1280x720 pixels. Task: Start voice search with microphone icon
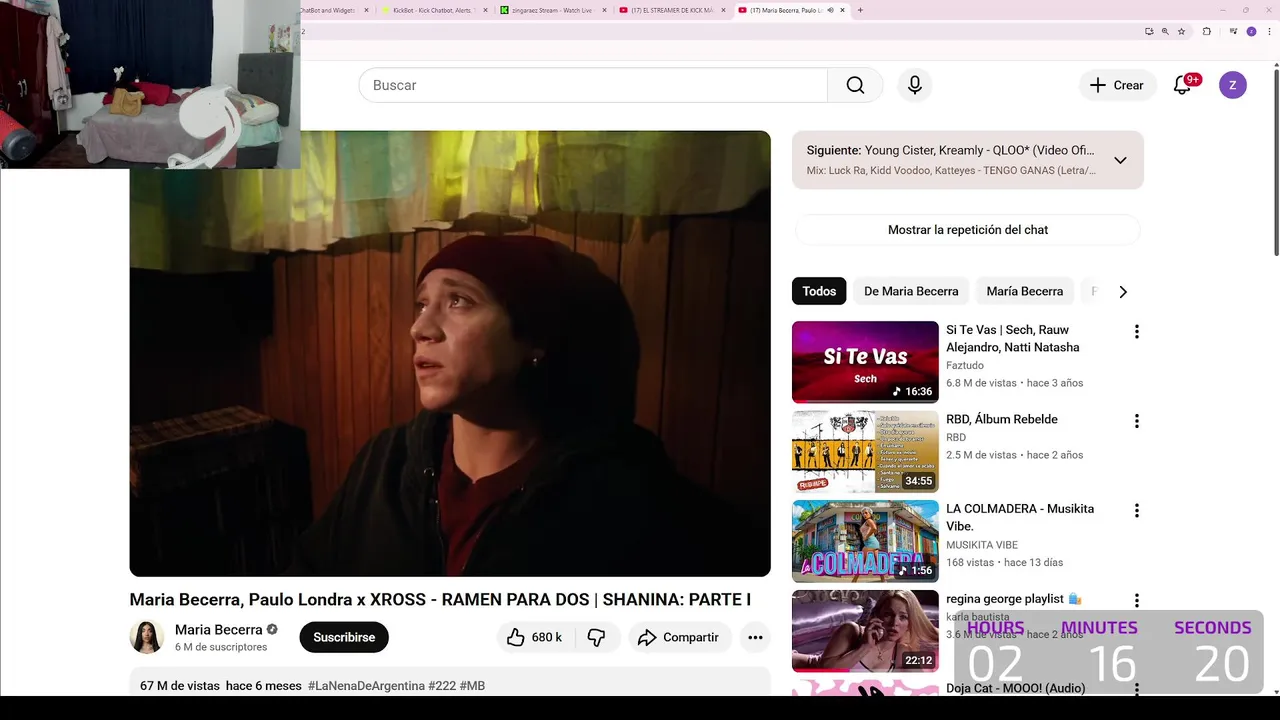915,85
